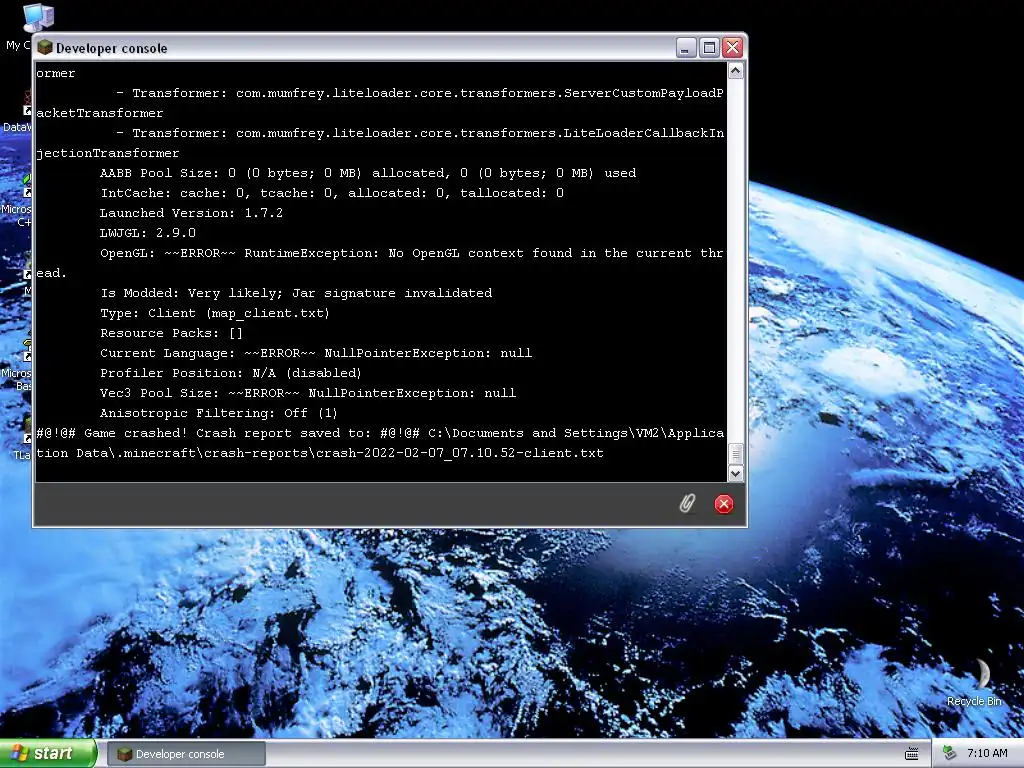Click the LiteLoaderCallbackIn transformer line
Image resolution: width=1024 pixels, height=768 pixels.
pyautogui.click(x=419, y=133)
